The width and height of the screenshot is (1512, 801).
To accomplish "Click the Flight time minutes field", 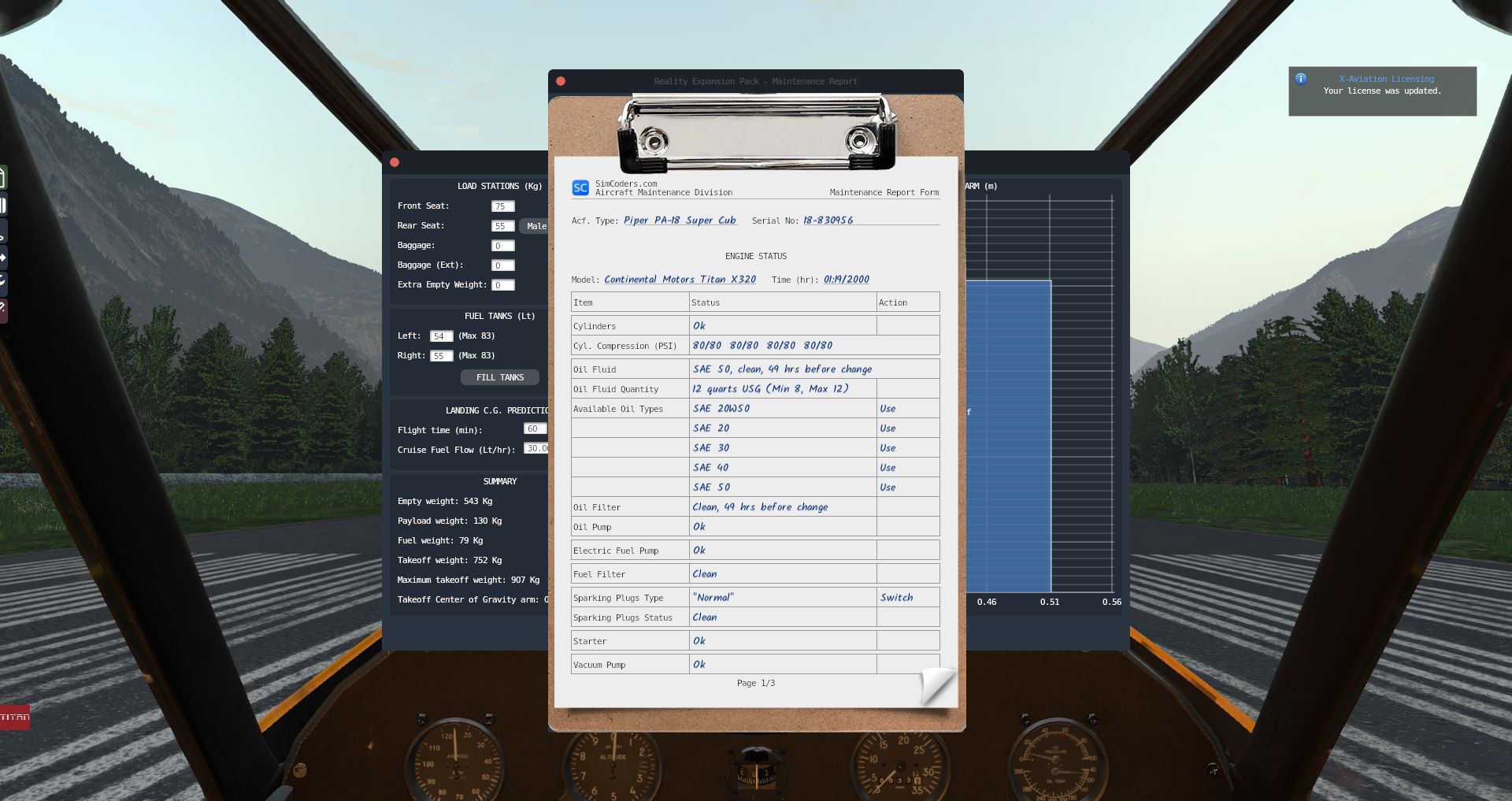I will (534, 429).
